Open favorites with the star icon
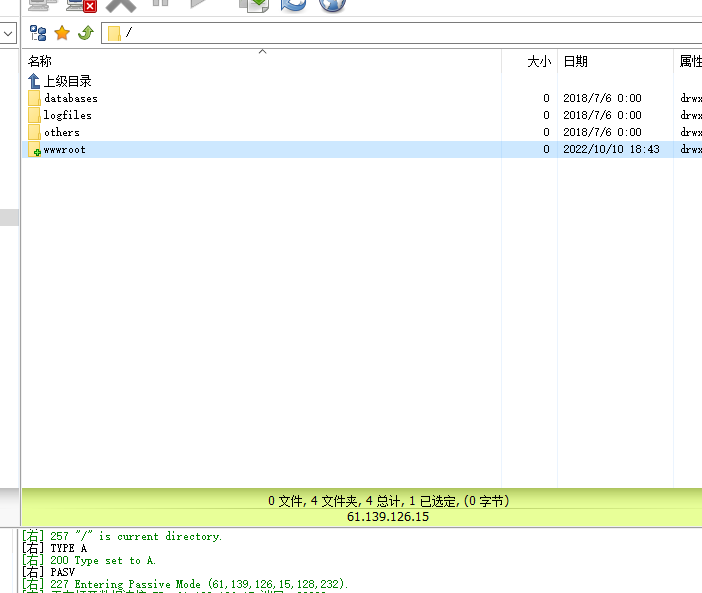 point(62,33)
